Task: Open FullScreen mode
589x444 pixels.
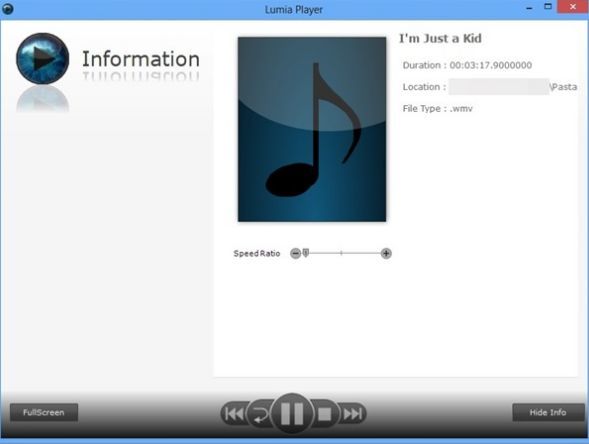Action: (x=44, y=412)
